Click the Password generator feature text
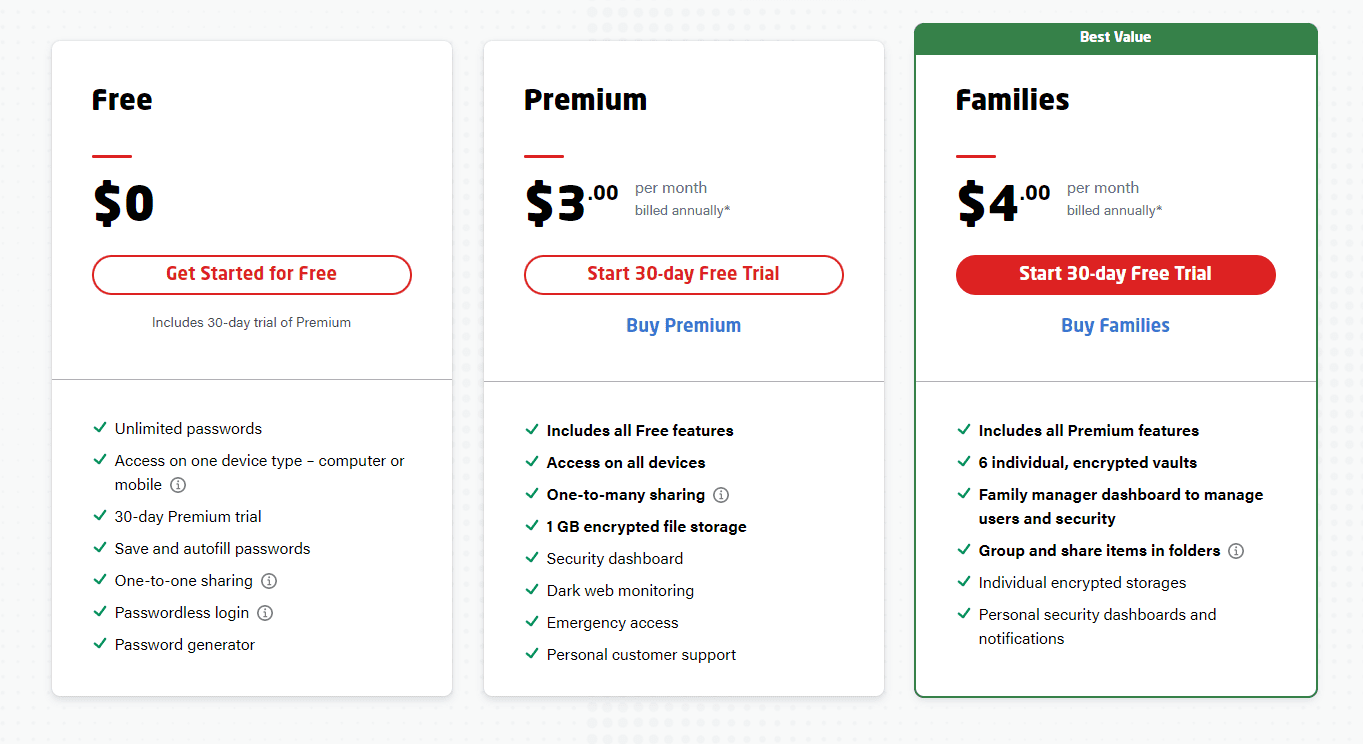 coord(185,645)
